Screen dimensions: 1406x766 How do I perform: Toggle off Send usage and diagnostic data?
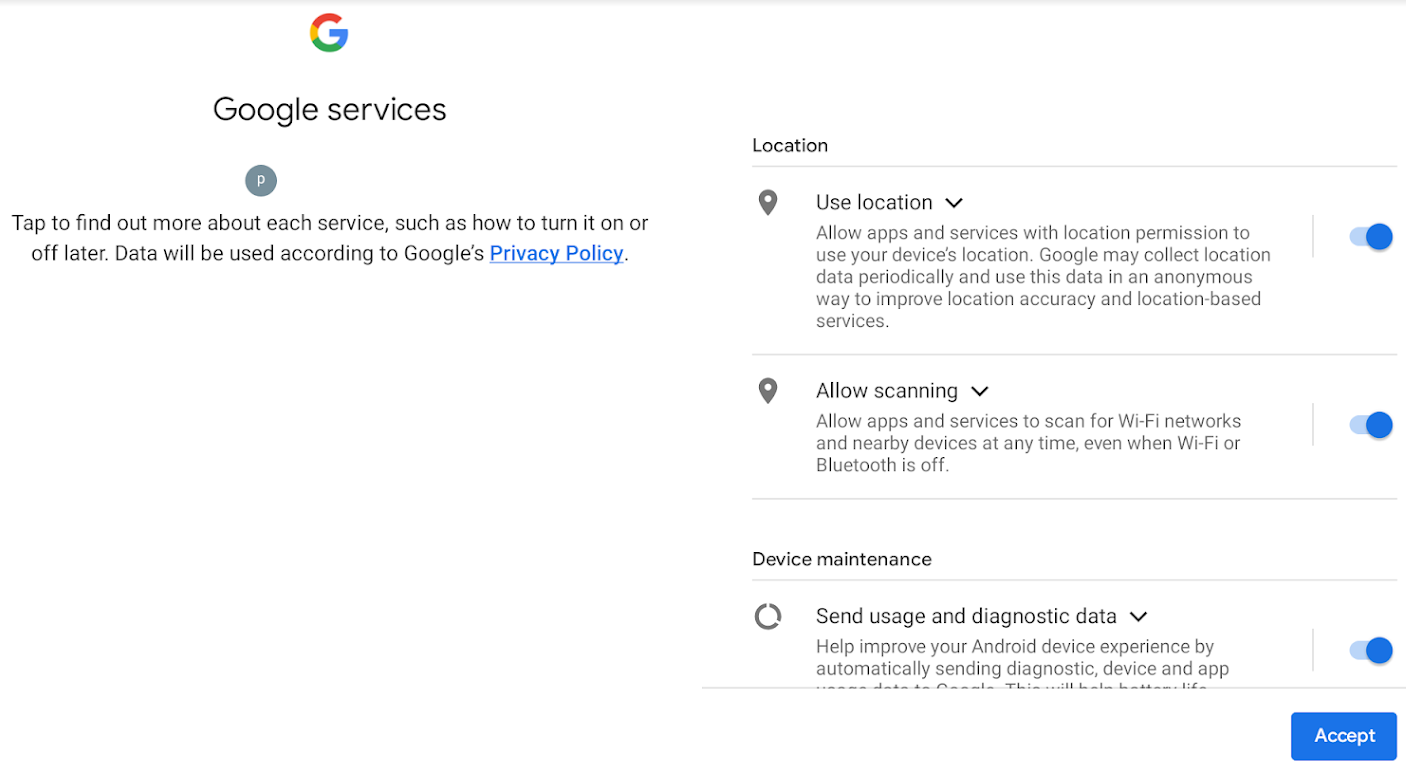pyautogui.click(x=1370, y=651)
